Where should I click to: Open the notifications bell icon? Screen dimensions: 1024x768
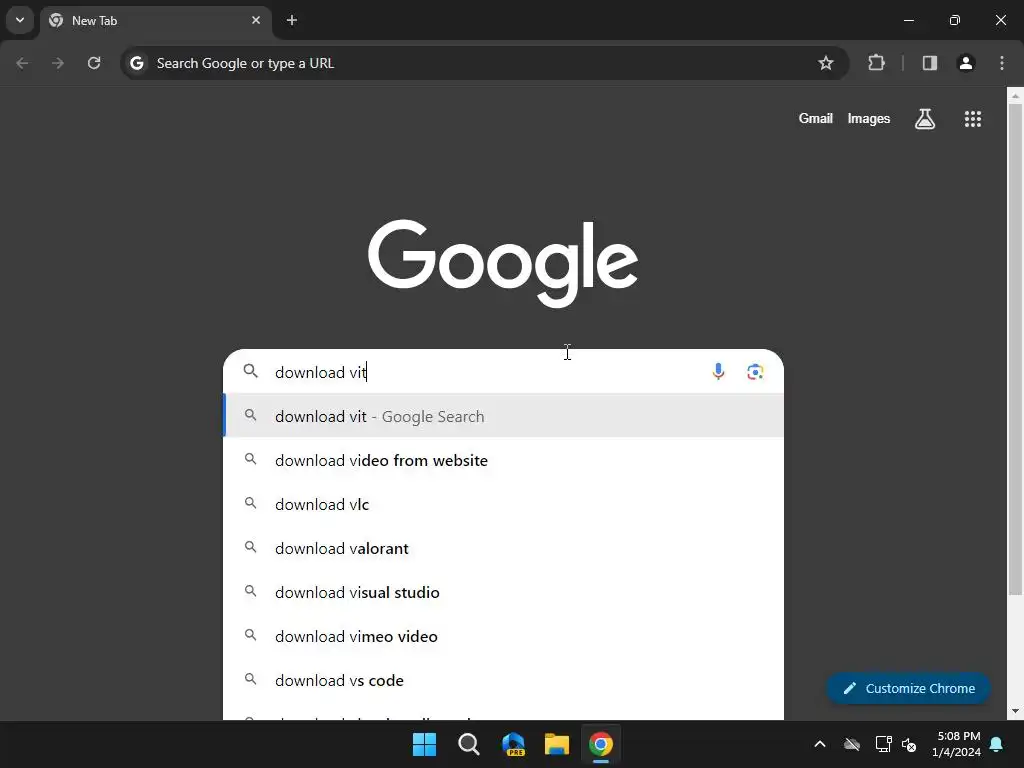point(997,744)
